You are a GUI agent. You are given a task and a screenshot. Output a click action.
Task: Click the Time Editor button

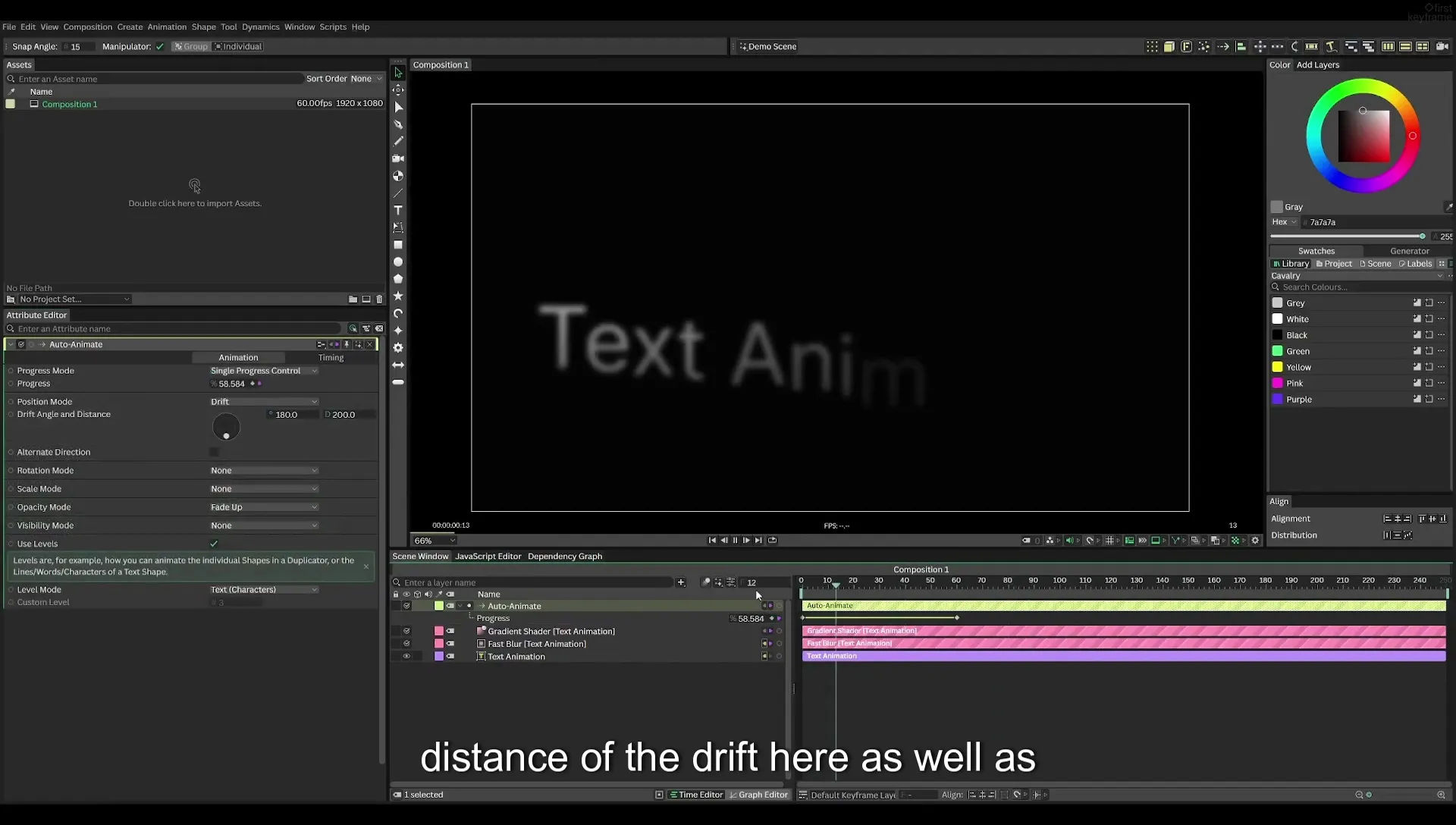pyautogui.click(x=695, y=795)
